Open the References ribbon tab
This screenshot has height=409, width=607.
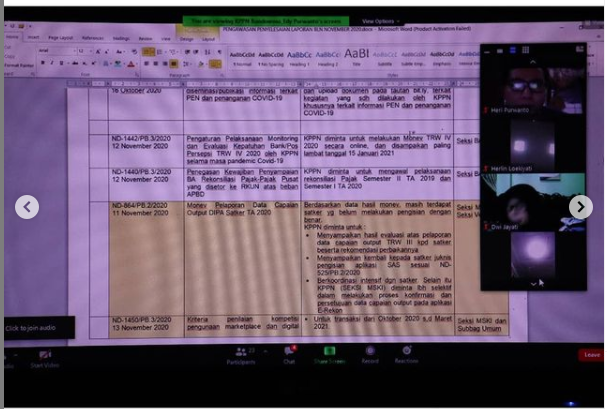[x=93, y=38]
